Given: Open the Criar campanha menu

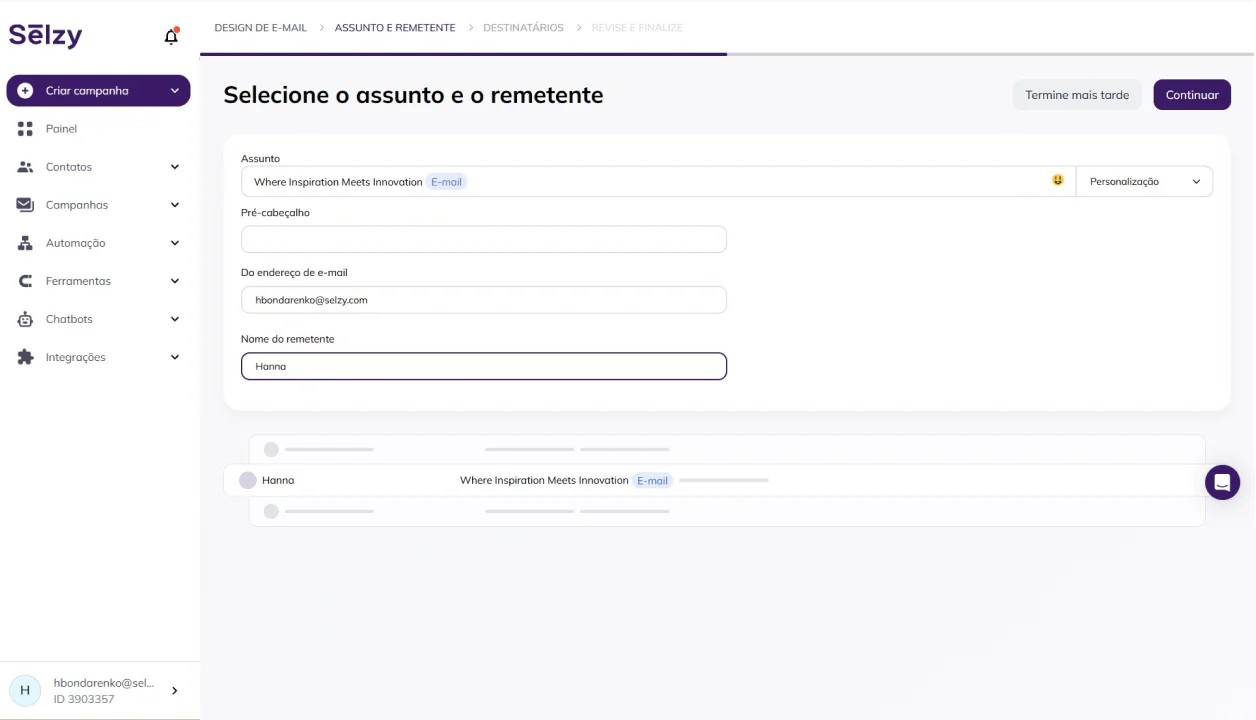Looking at the screenshot, I should tap(98, 90).
